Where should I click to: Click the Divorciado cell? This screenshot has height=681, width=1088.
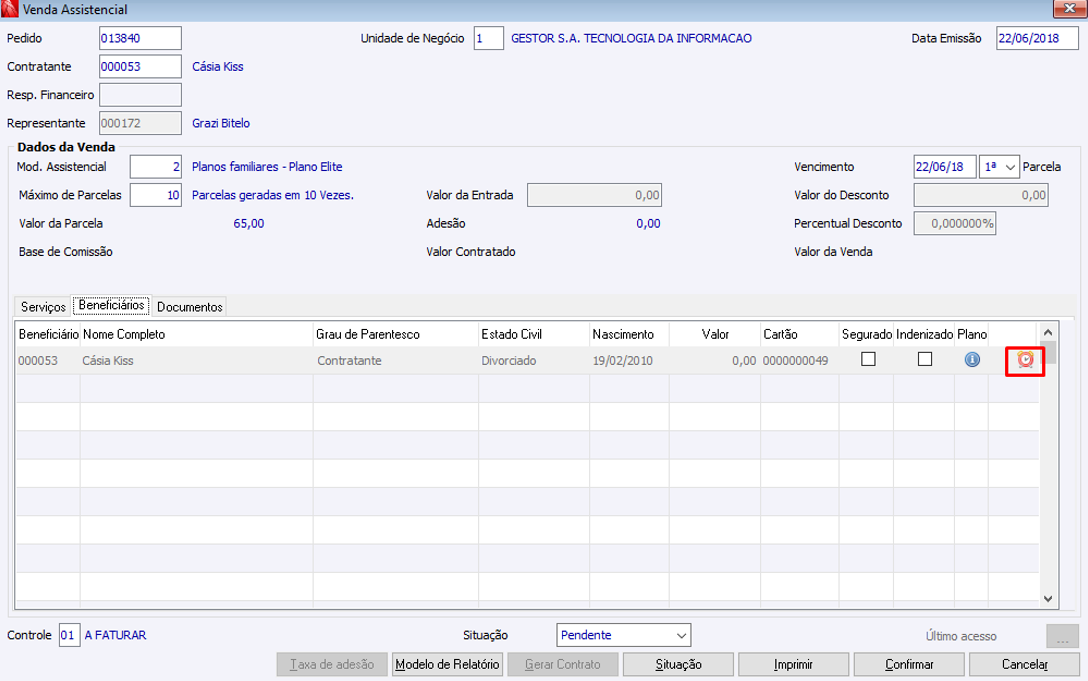[534, 361]
